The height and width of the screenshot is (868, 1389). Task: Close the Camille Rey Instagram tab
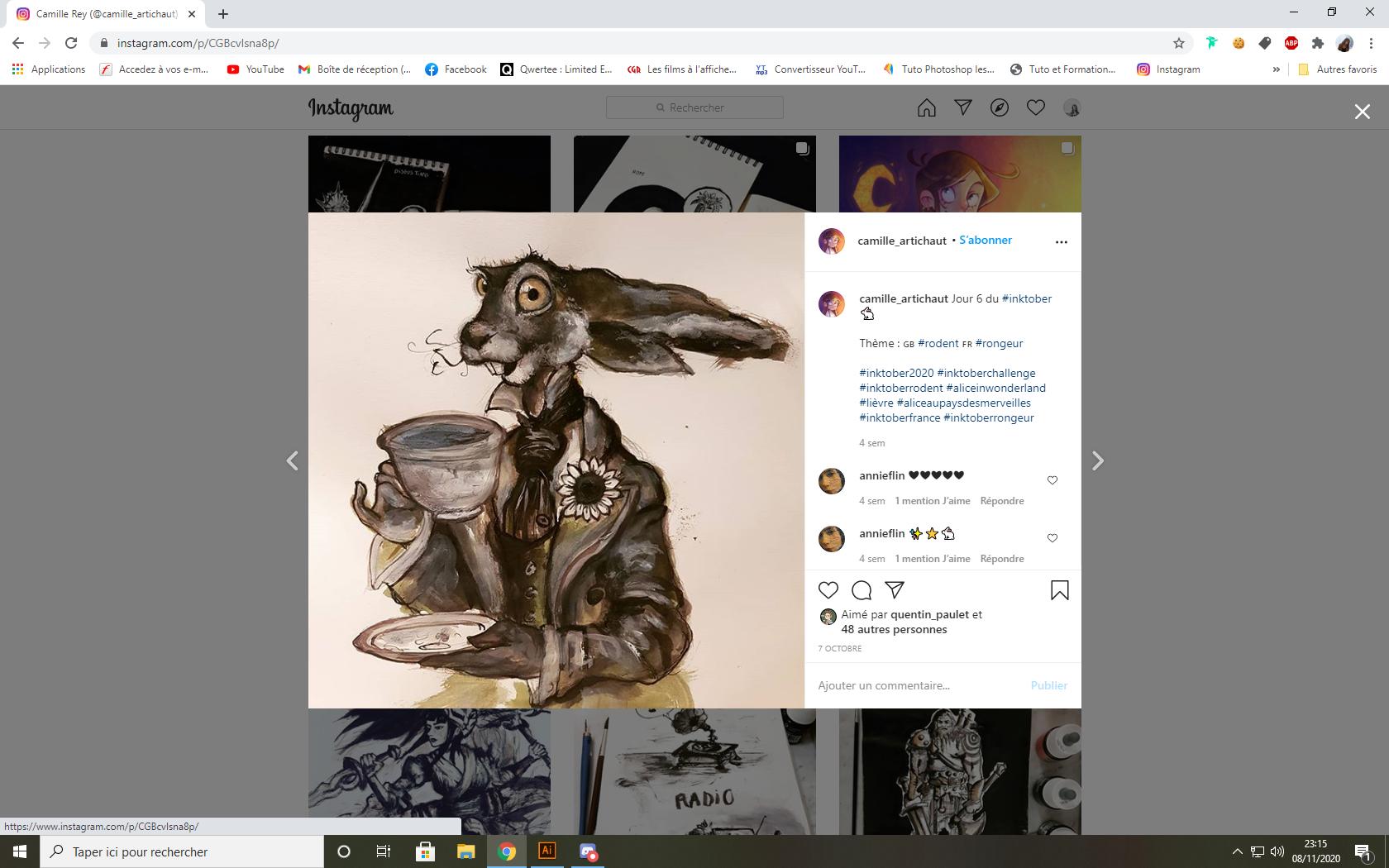point(192,14)
